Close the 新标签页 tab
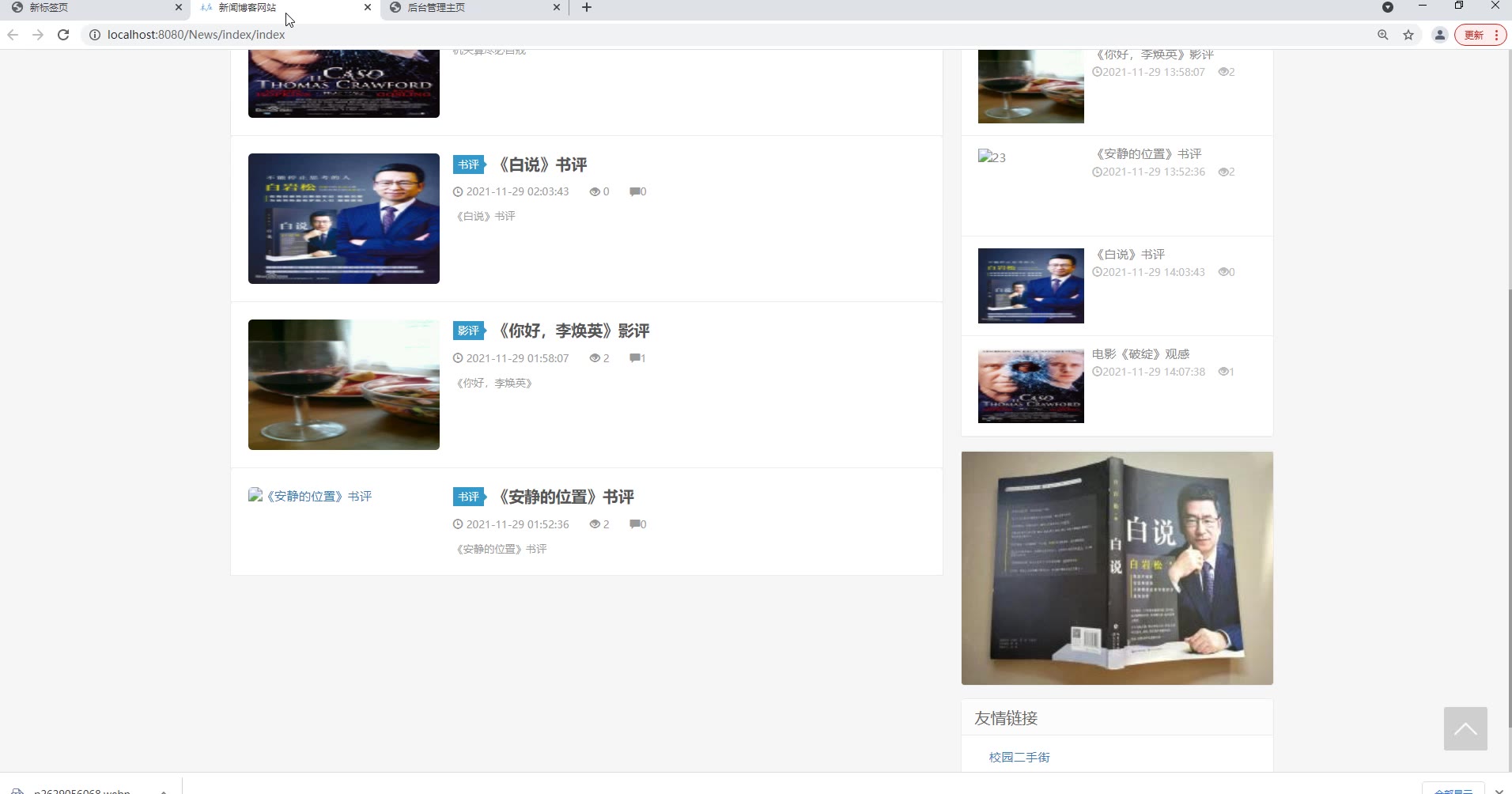The image size is (1512, 794). 178,8
